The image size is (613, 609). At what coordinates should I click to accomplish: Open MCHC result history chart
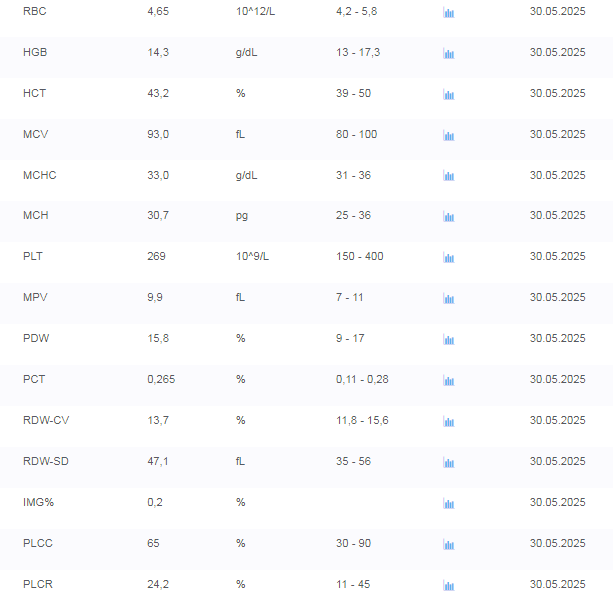click(449, 176)
